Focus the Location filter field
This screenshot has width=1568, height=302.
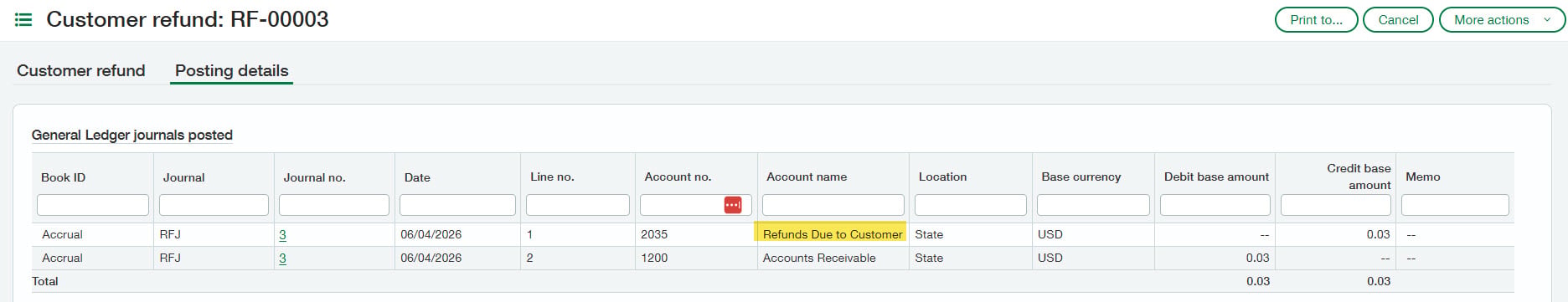[970, 205]
